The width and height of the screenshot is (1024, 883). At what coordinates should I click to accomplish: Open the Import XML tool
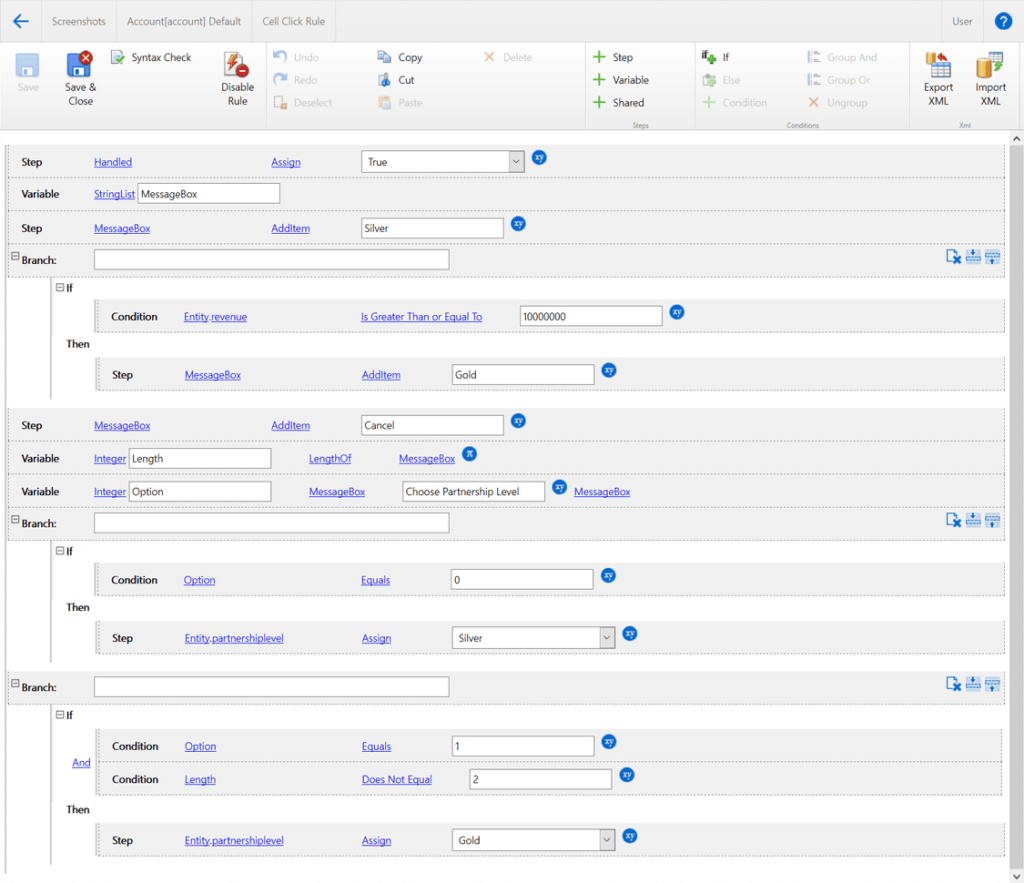pos(989,78)
